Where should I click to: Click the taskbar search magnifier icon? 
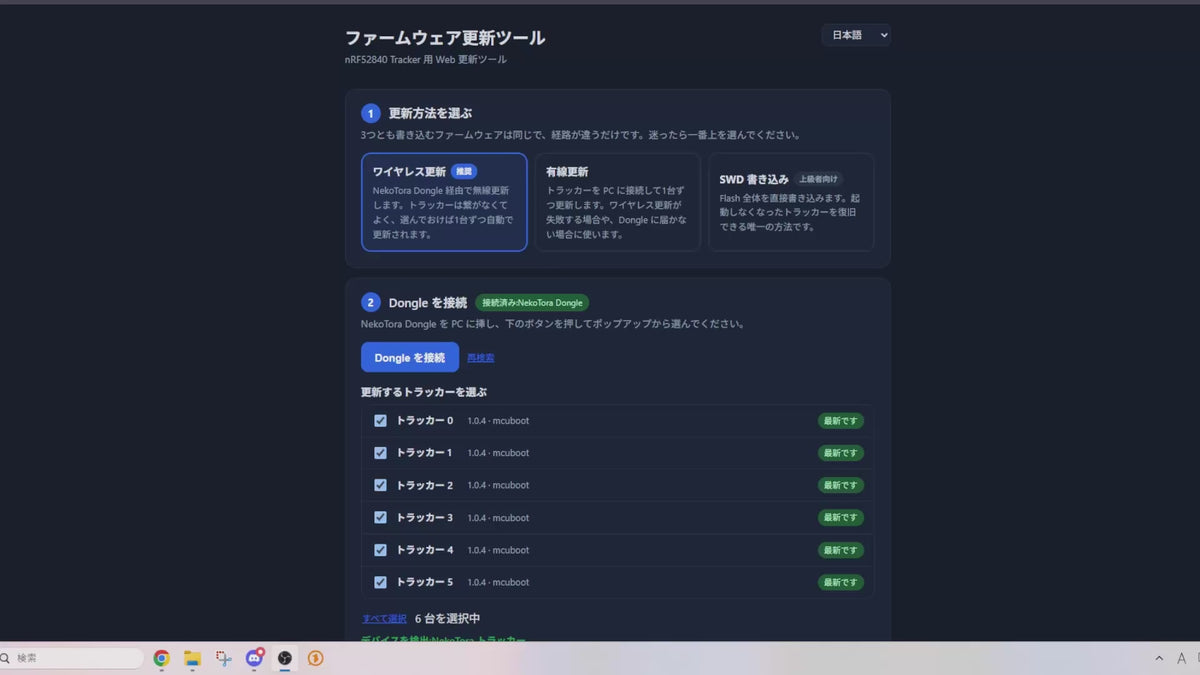click(5, 658)
